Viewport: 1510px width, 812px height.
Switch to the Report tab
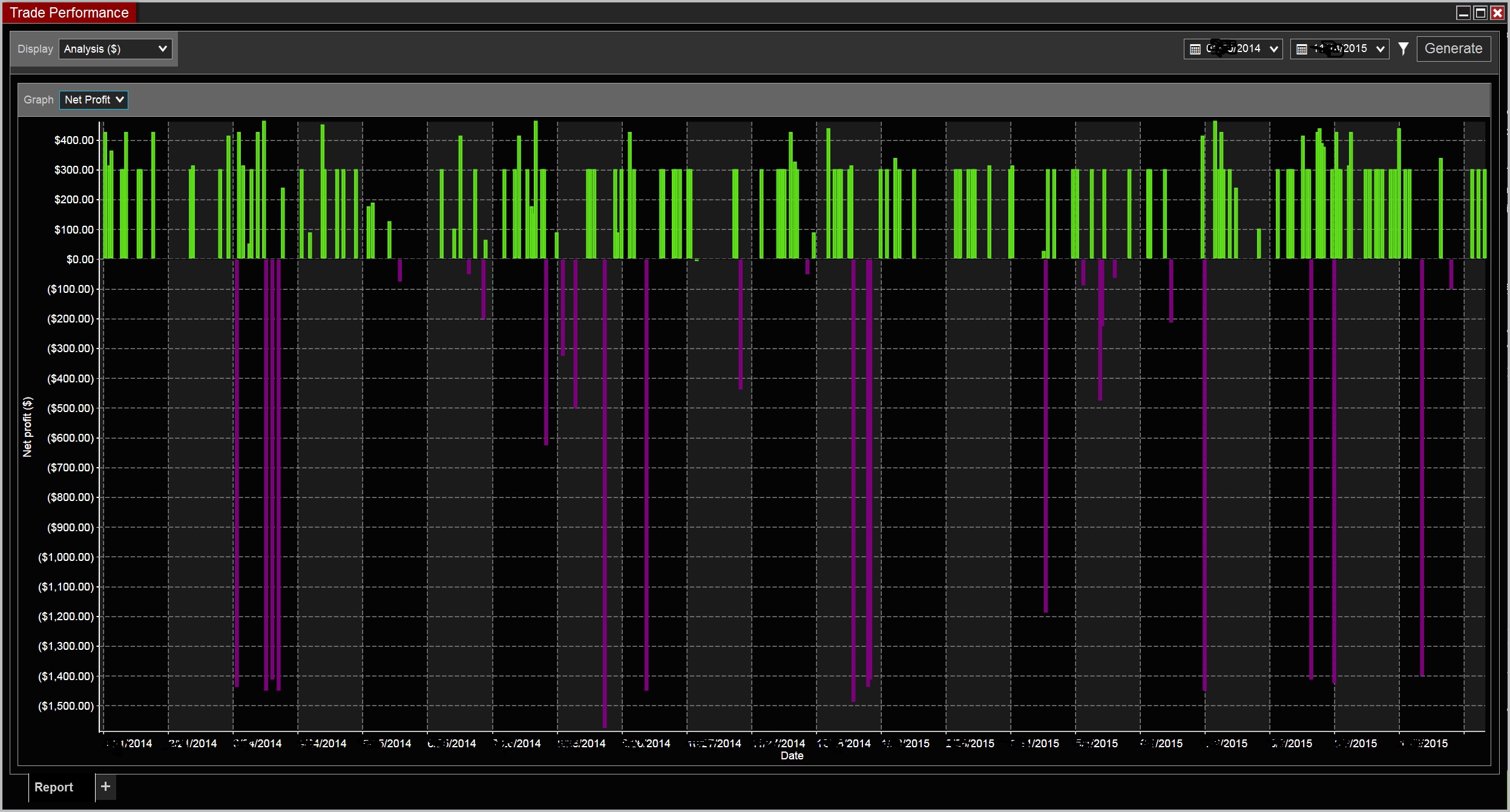(x=54, y=787)
